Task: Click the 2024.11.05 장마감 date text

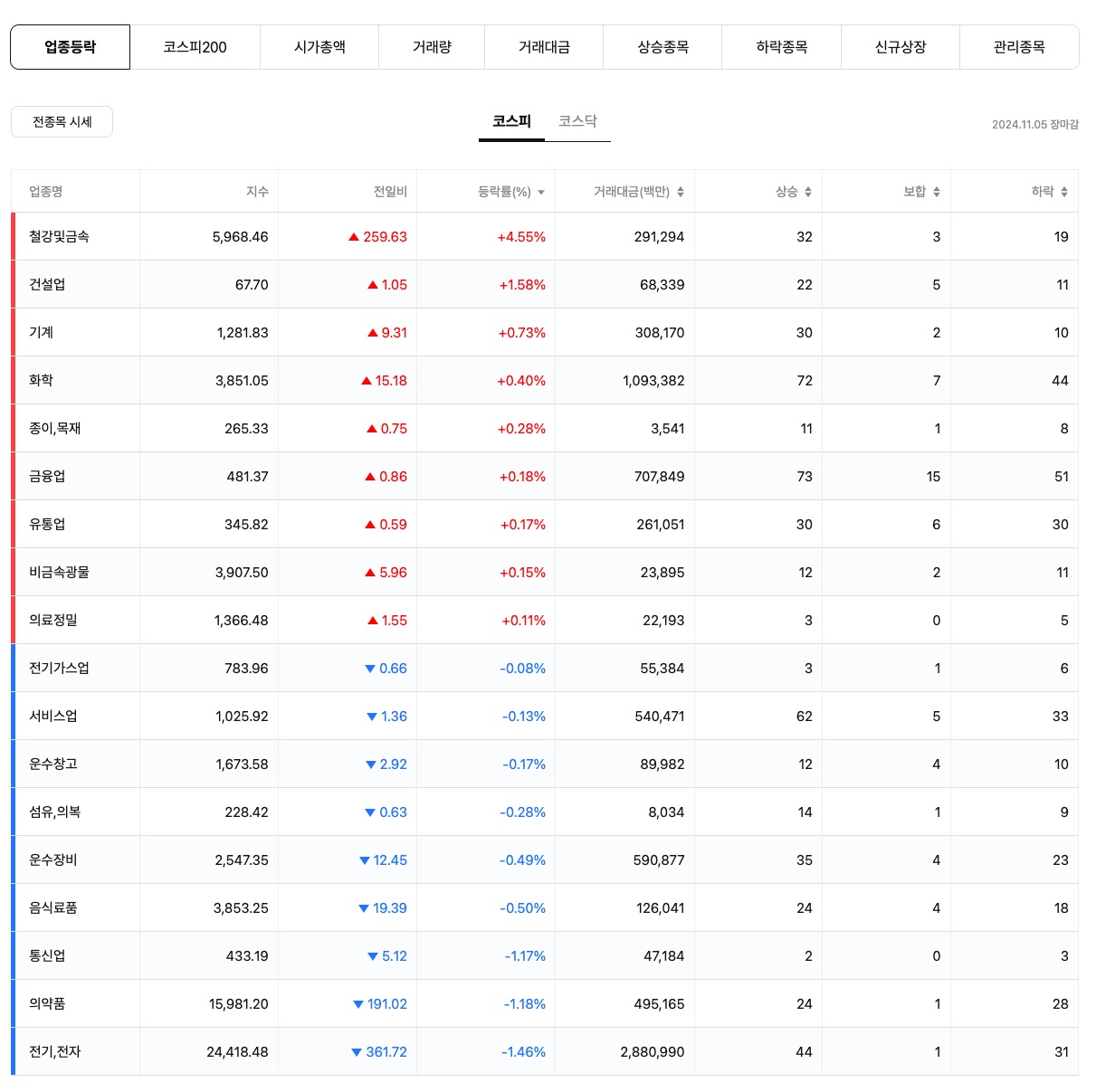Action: (x=1035, y=125)
